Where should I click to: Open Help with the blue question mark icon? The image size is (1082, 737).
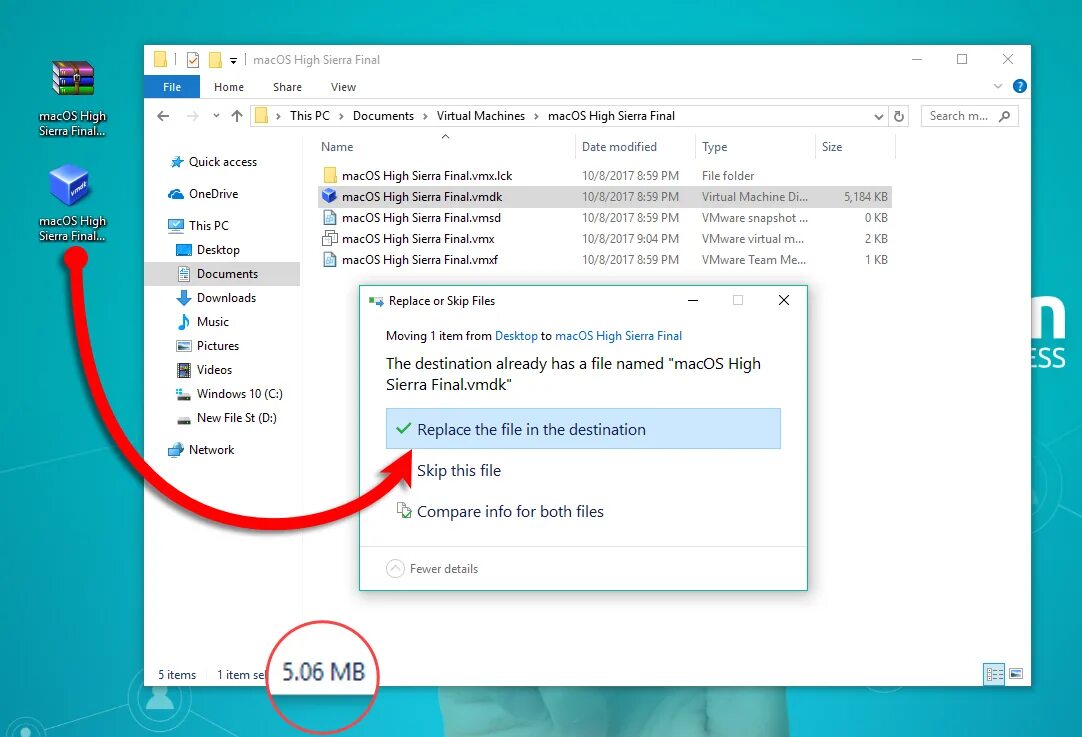pos(1019,86)
